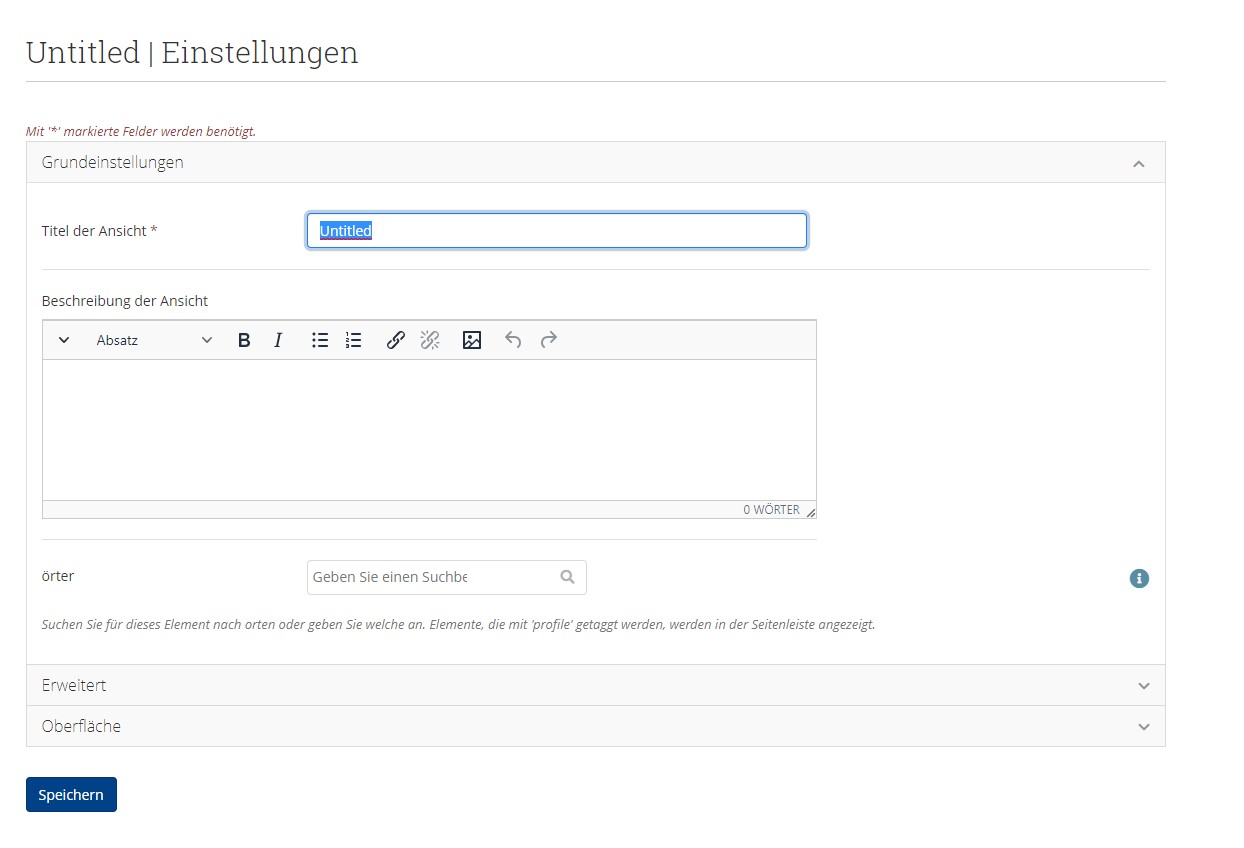Expand the Oberfläche section
This screenshot has width=1244, height=848.
[x=596, y=726]
